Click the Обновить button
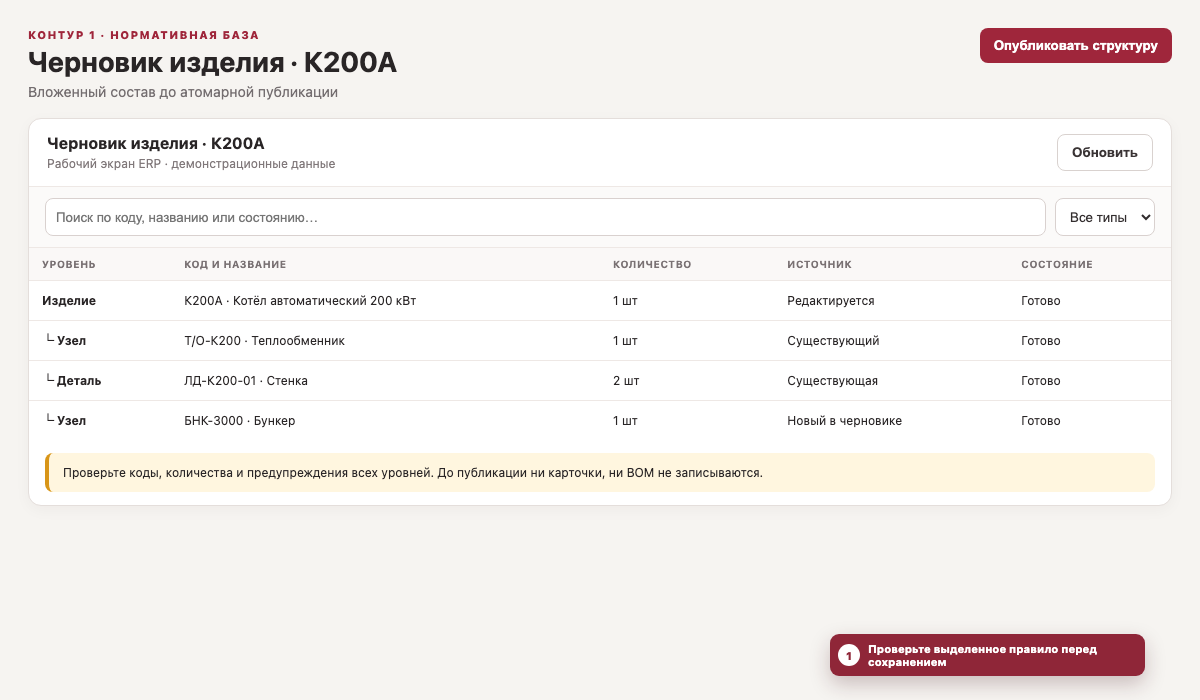This screenshot has height=700, width=1200. tap(1105, 153)
